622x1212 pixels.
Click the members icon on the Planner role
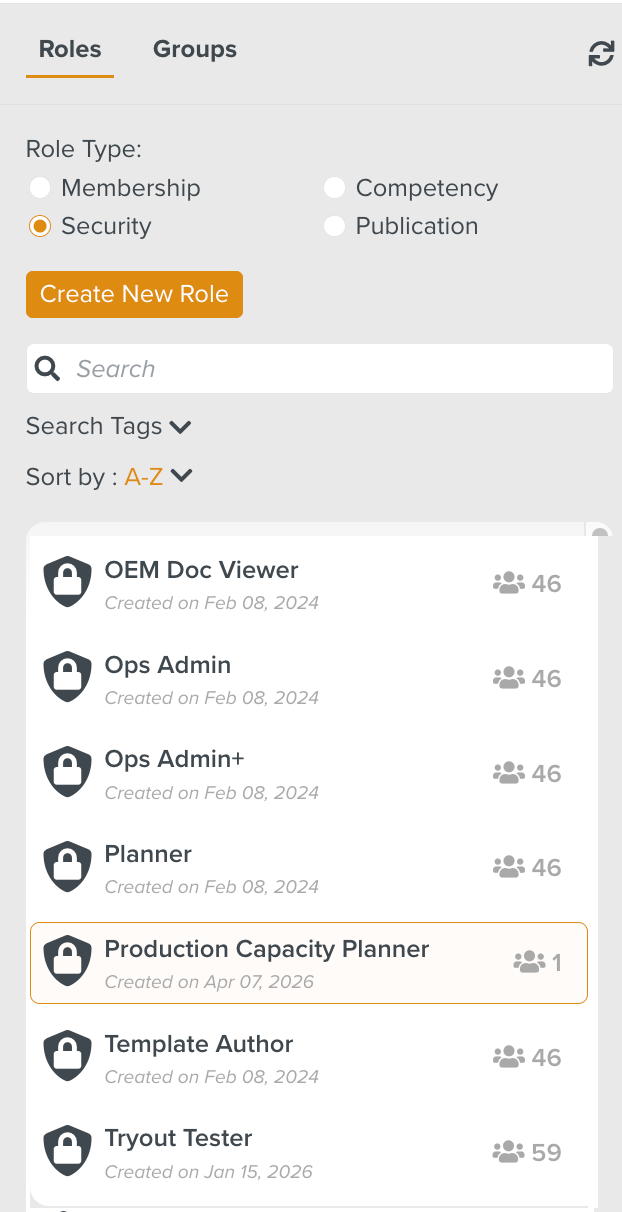click(x=509, y=867)
